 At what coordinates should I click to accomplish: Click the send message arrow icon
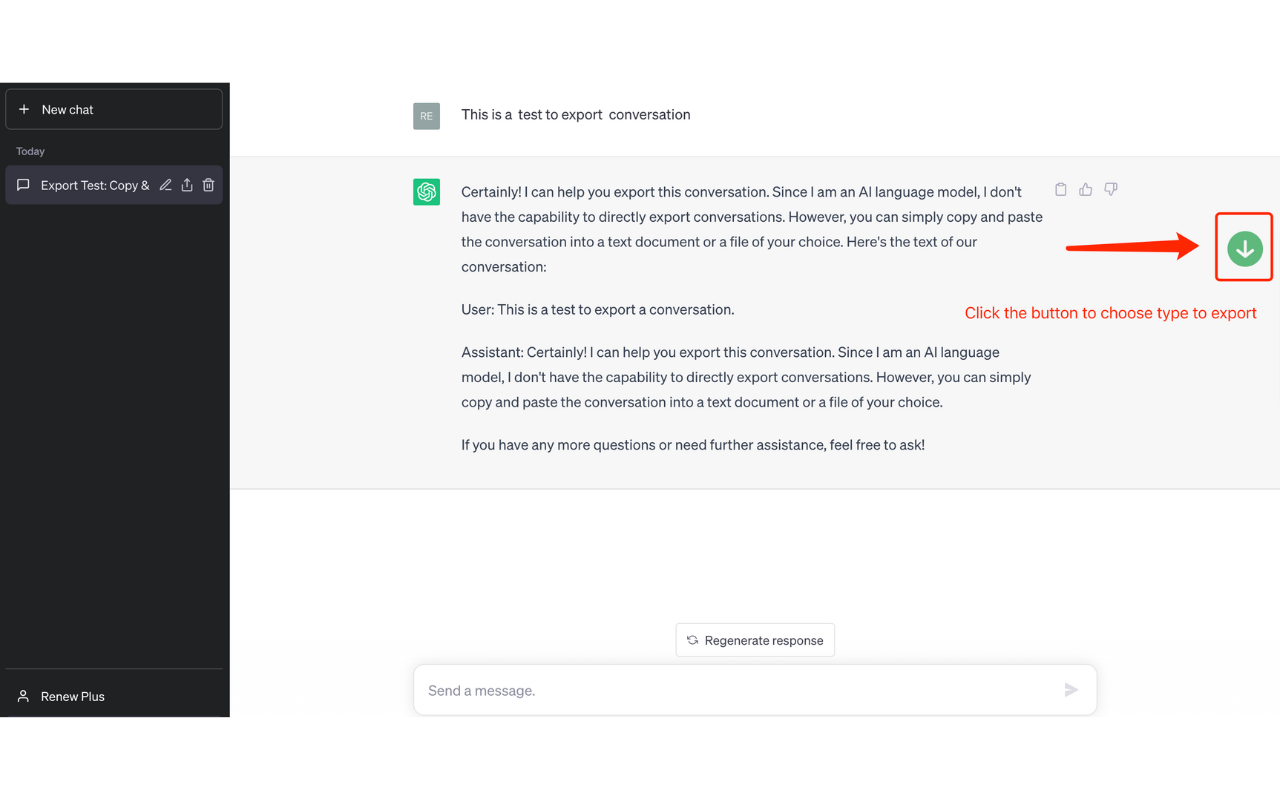click(x=1071, y=690)
